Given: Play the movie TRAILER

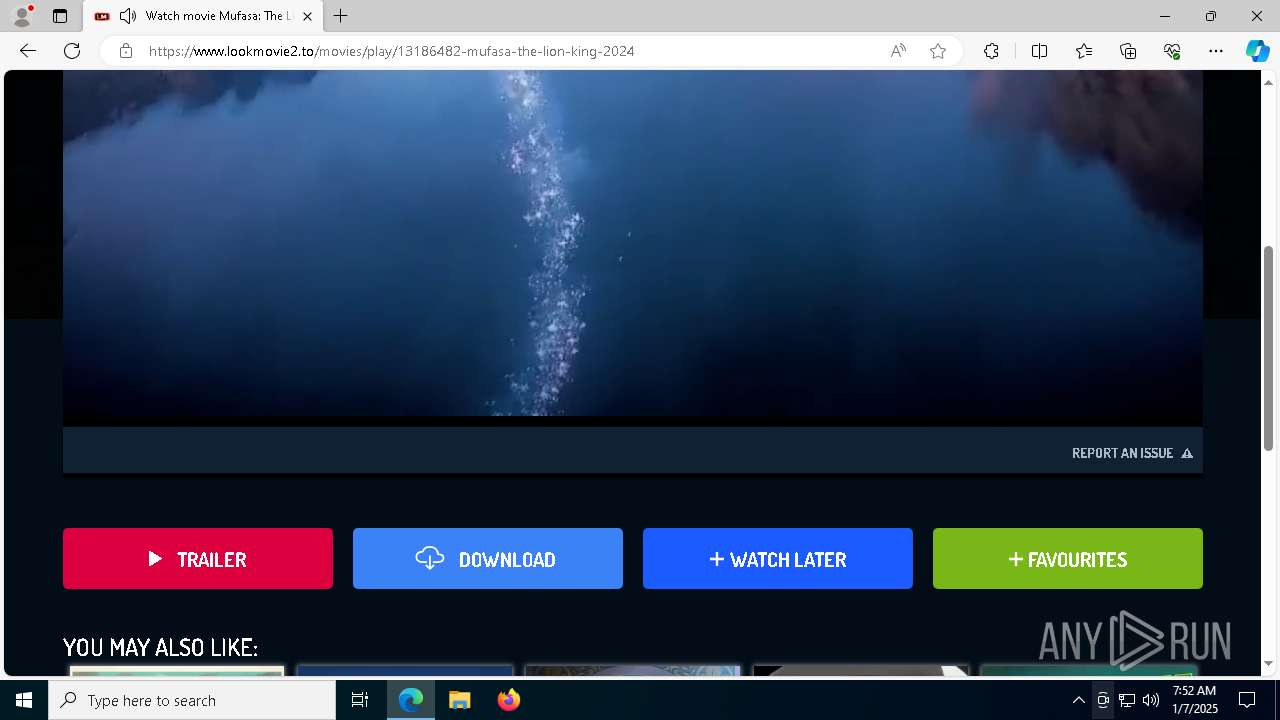Looking at the screenshot, I should pyautogui.click(x=198, y=559).
